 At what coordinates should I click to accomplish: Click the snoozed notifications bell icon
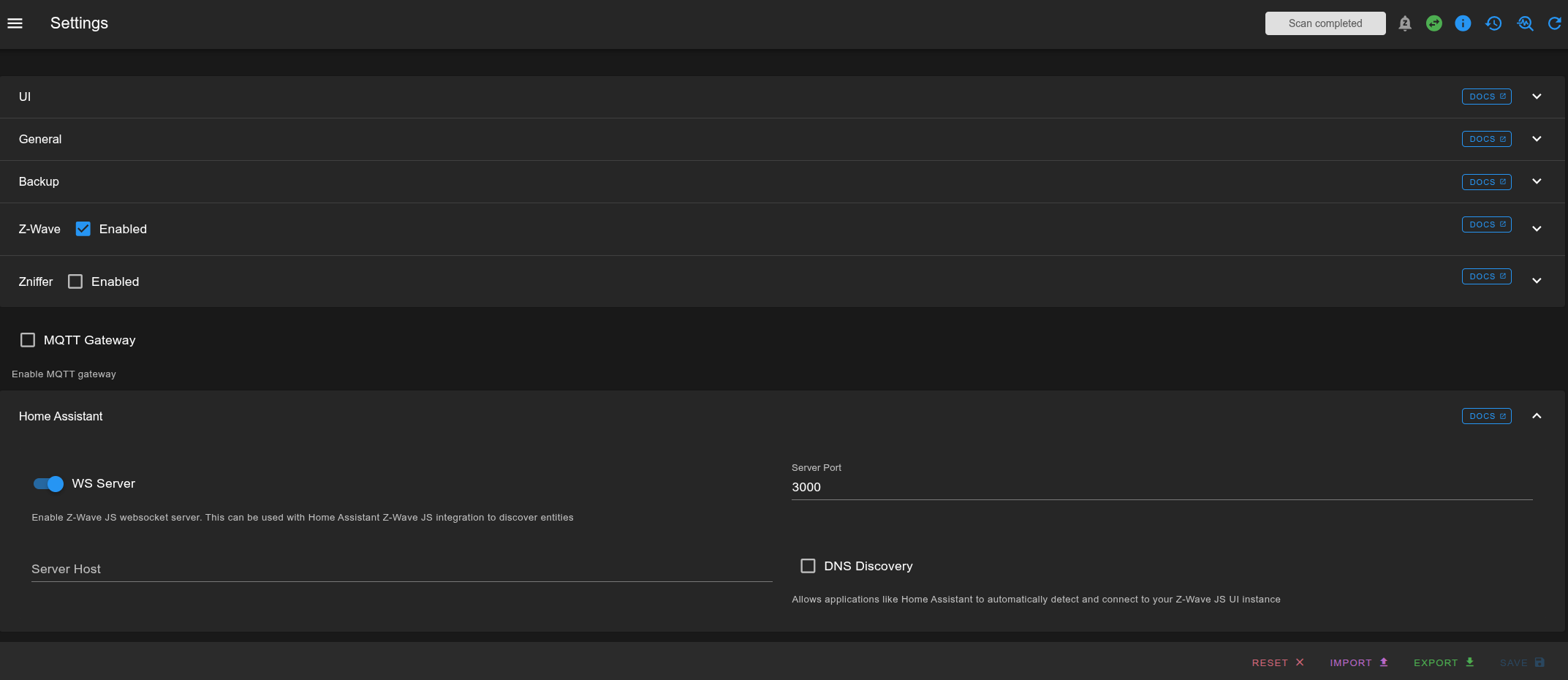coord(1404,23)
